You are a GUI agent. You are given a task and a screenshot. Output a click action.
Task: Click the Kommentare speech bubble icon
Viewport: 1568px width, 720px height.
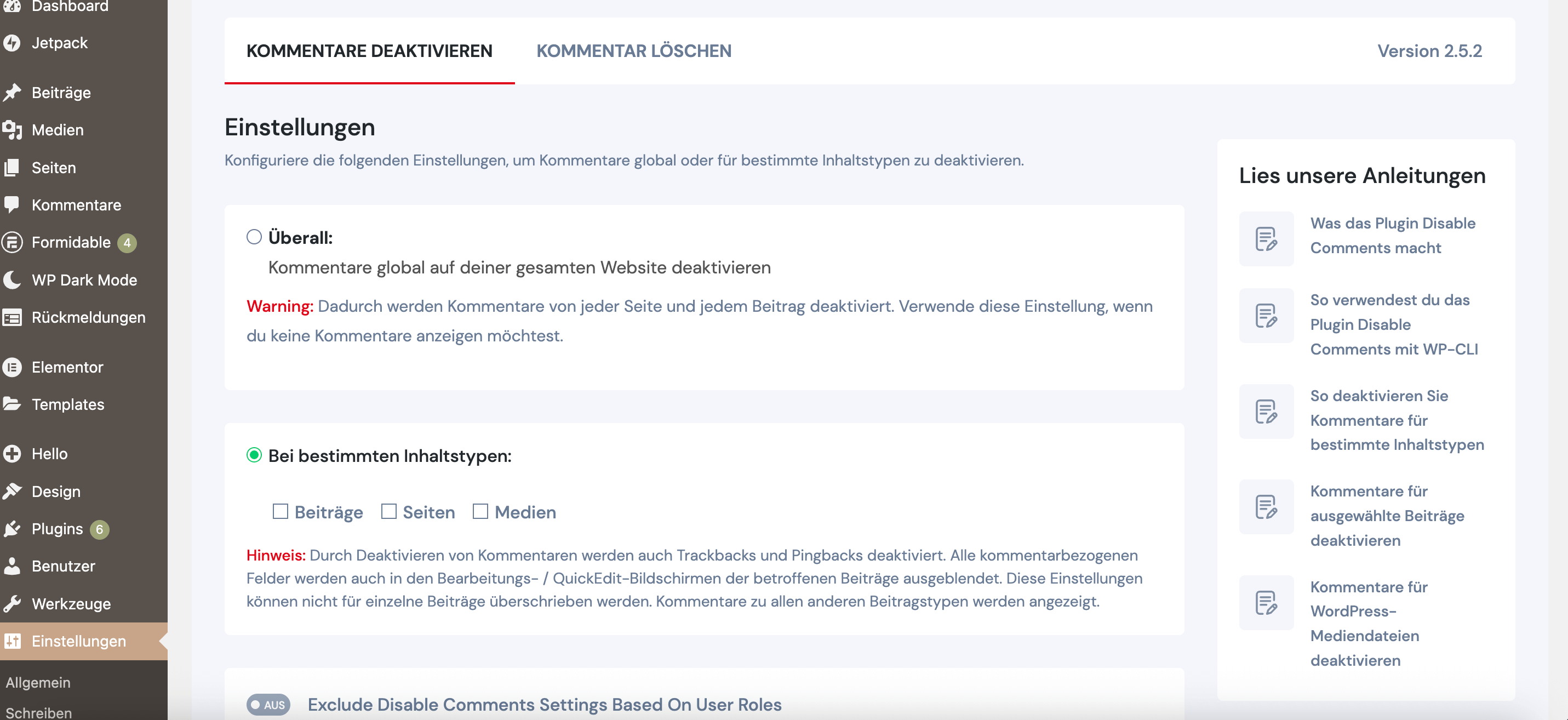tap(12, 204)
